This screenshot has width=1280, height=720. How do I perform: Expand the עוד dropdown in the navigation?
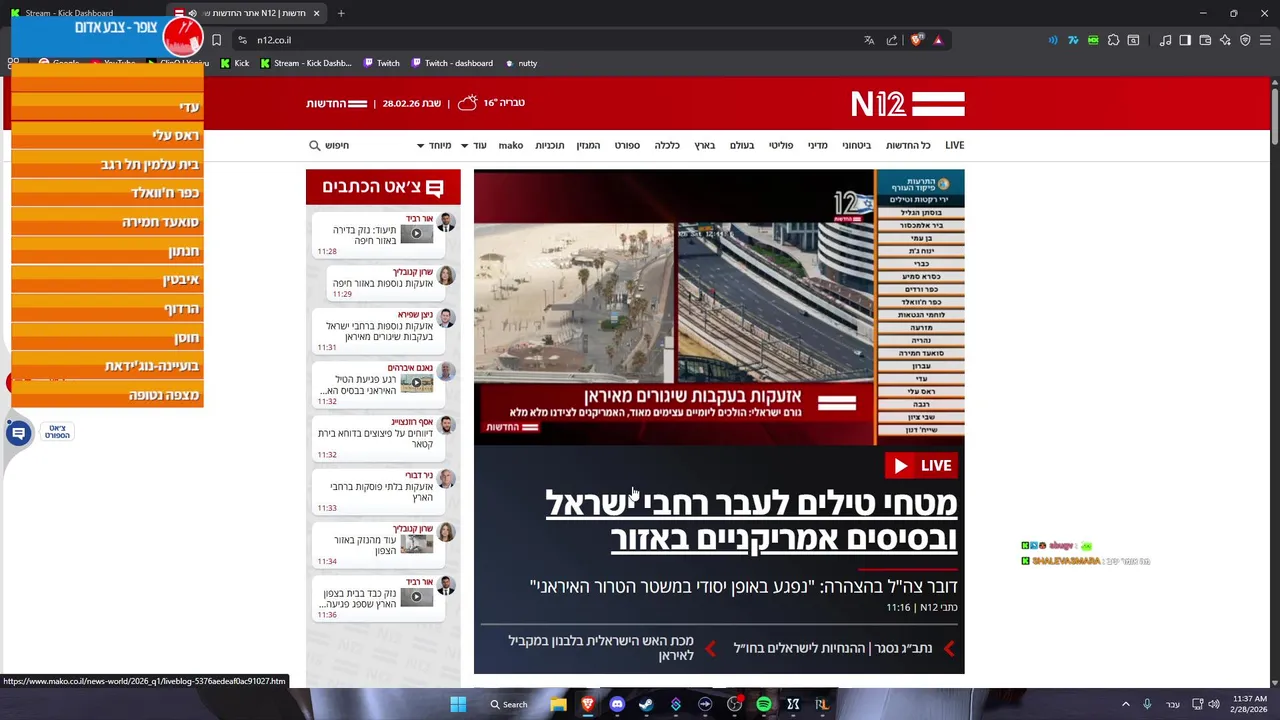[x=473, y=145]
